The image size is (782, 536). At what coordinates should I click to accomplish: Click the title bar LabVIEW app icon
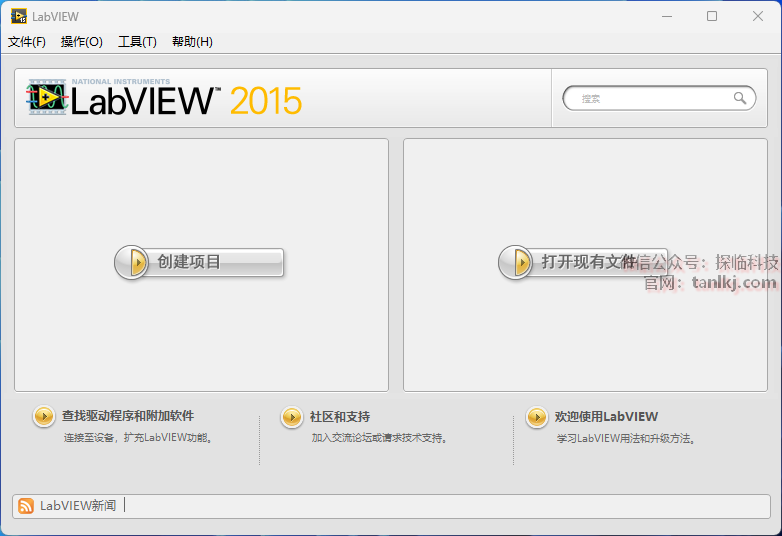point(19,16)
